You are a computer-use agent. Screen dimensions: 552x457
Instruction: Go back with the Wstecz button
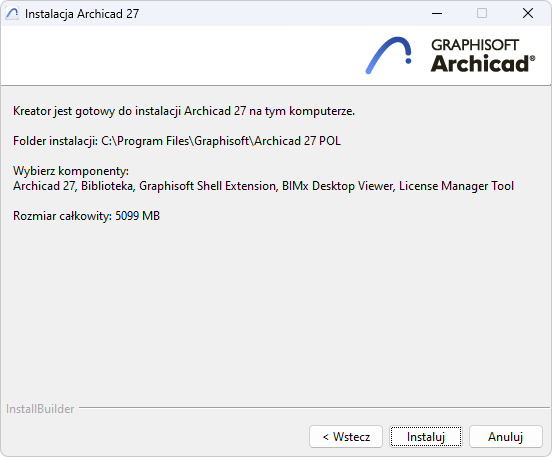pos(346,437)
